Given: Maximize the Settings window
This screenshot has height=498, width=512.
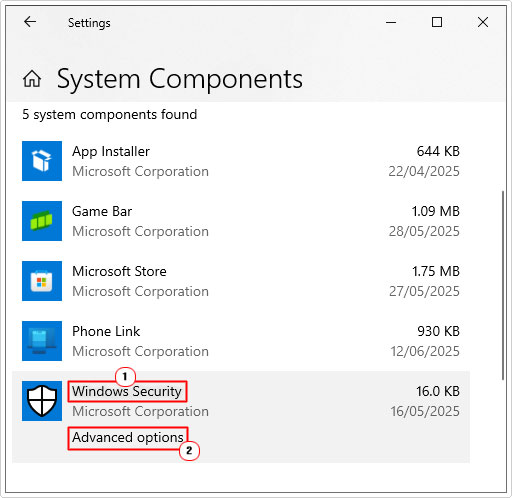Looking at the screenshot, I should tap(437, 22).
